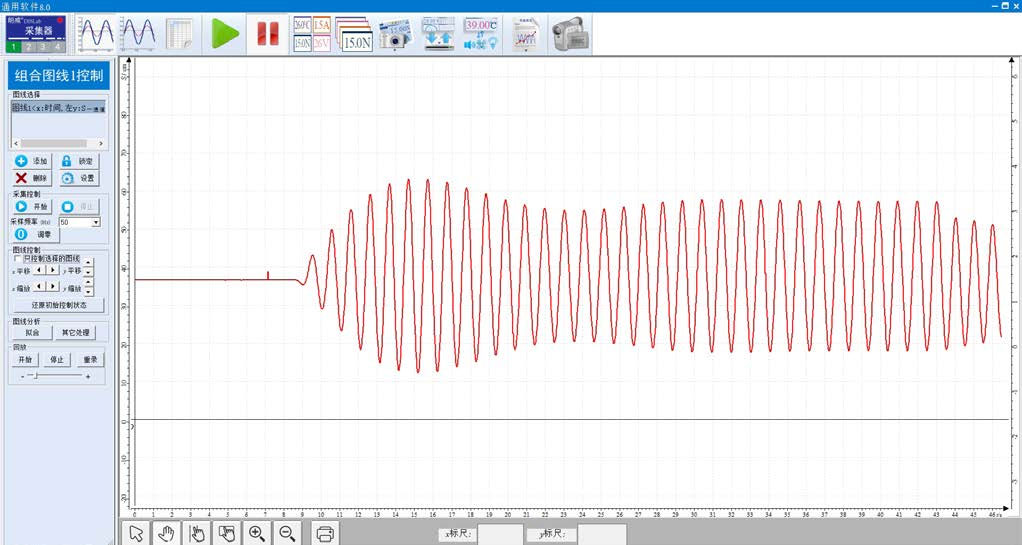The height and width of the screenshot is (545, 1022).
Task: Click the green play button in toolbar
Action: click(226, 34)
